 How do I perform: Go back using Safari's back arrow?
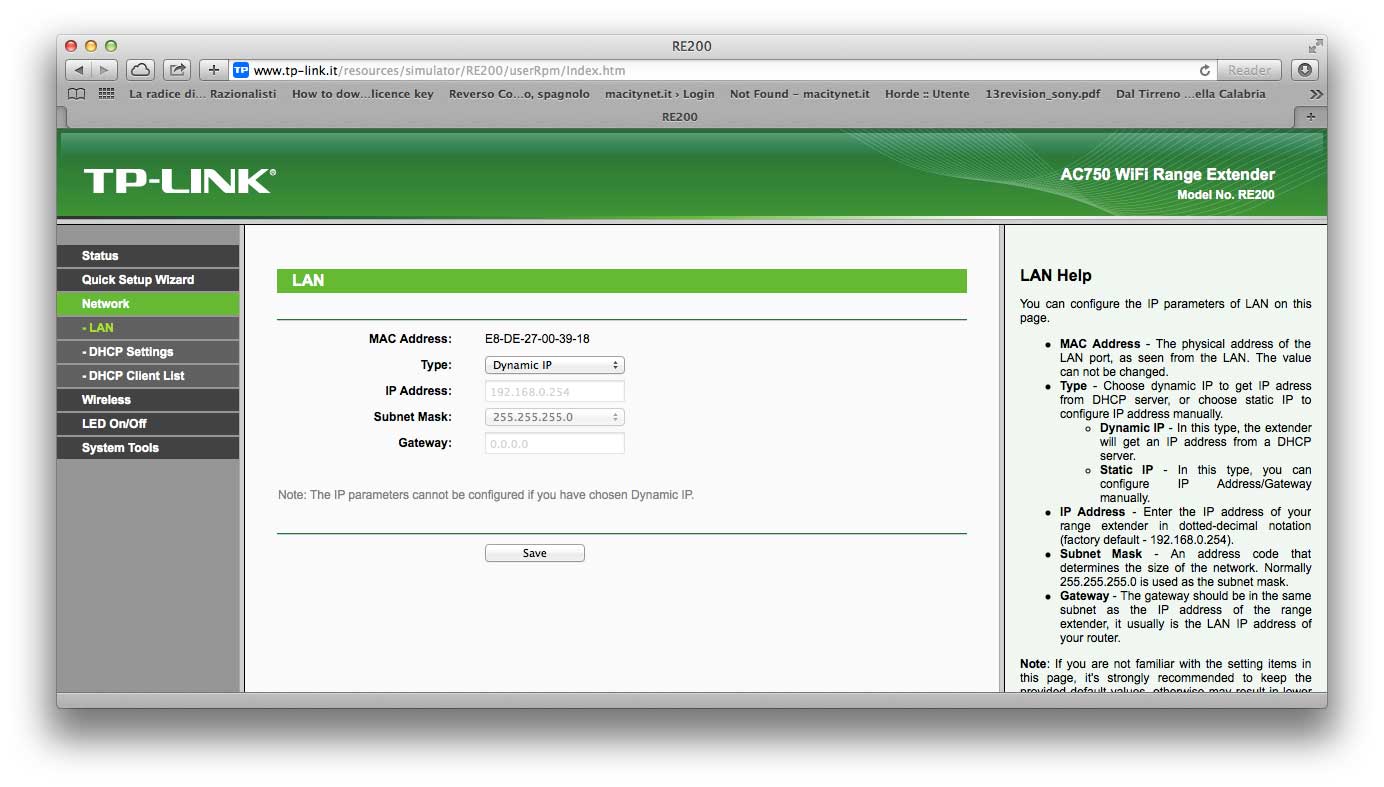[79, 70]
